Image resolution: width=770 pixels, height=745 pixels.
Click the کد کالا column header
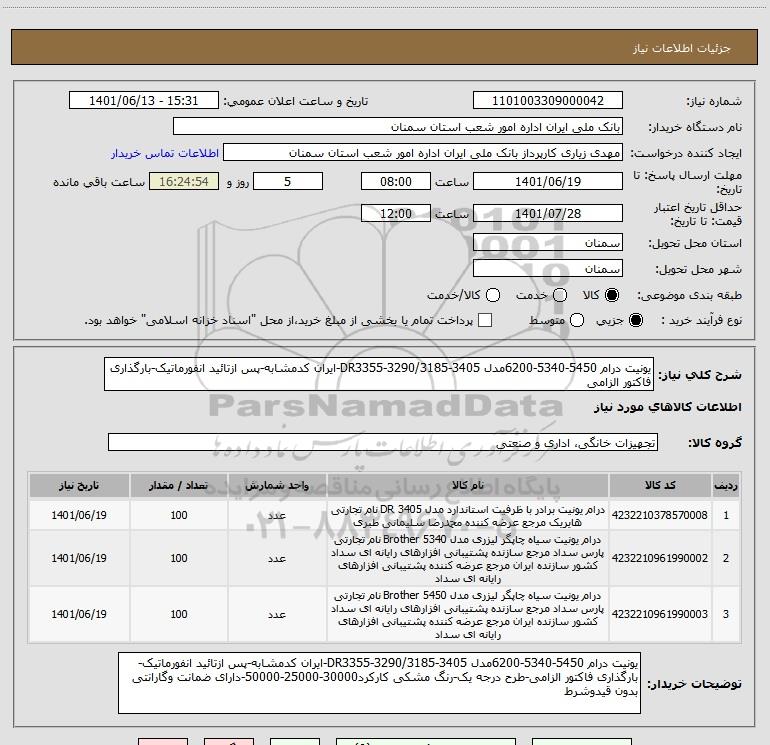[x=660, y=485]
